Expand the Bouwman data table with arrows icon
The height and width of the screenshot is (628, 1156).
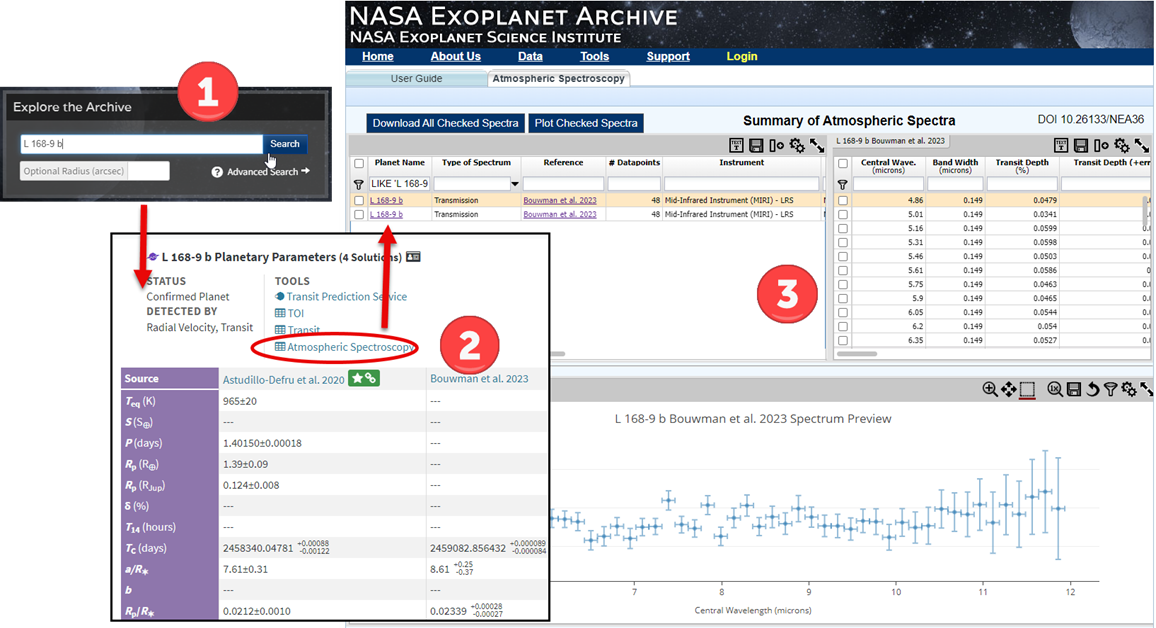coord(1142,145)
